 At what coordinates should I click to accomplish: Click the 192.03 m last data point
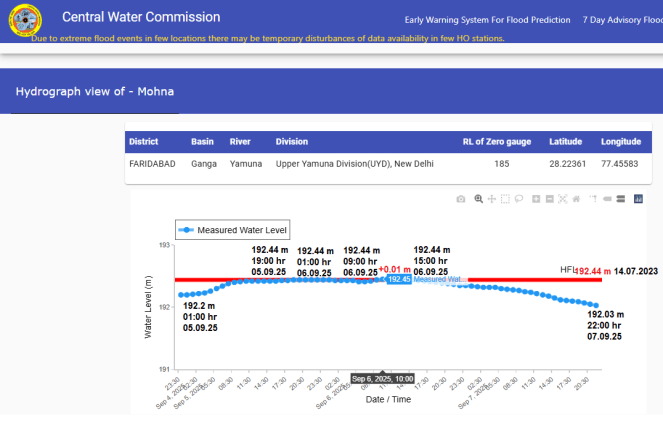coord(597,305)
